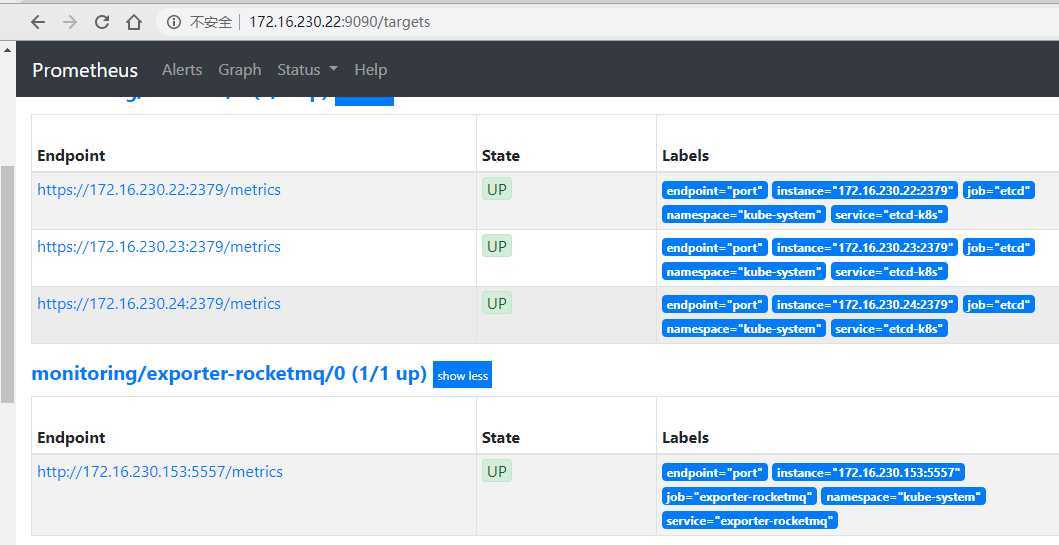The height and width of the screenshot is (545, 1059).
Task: Collapse exporter-rocketmq group with show less
Action: [462, 375]
